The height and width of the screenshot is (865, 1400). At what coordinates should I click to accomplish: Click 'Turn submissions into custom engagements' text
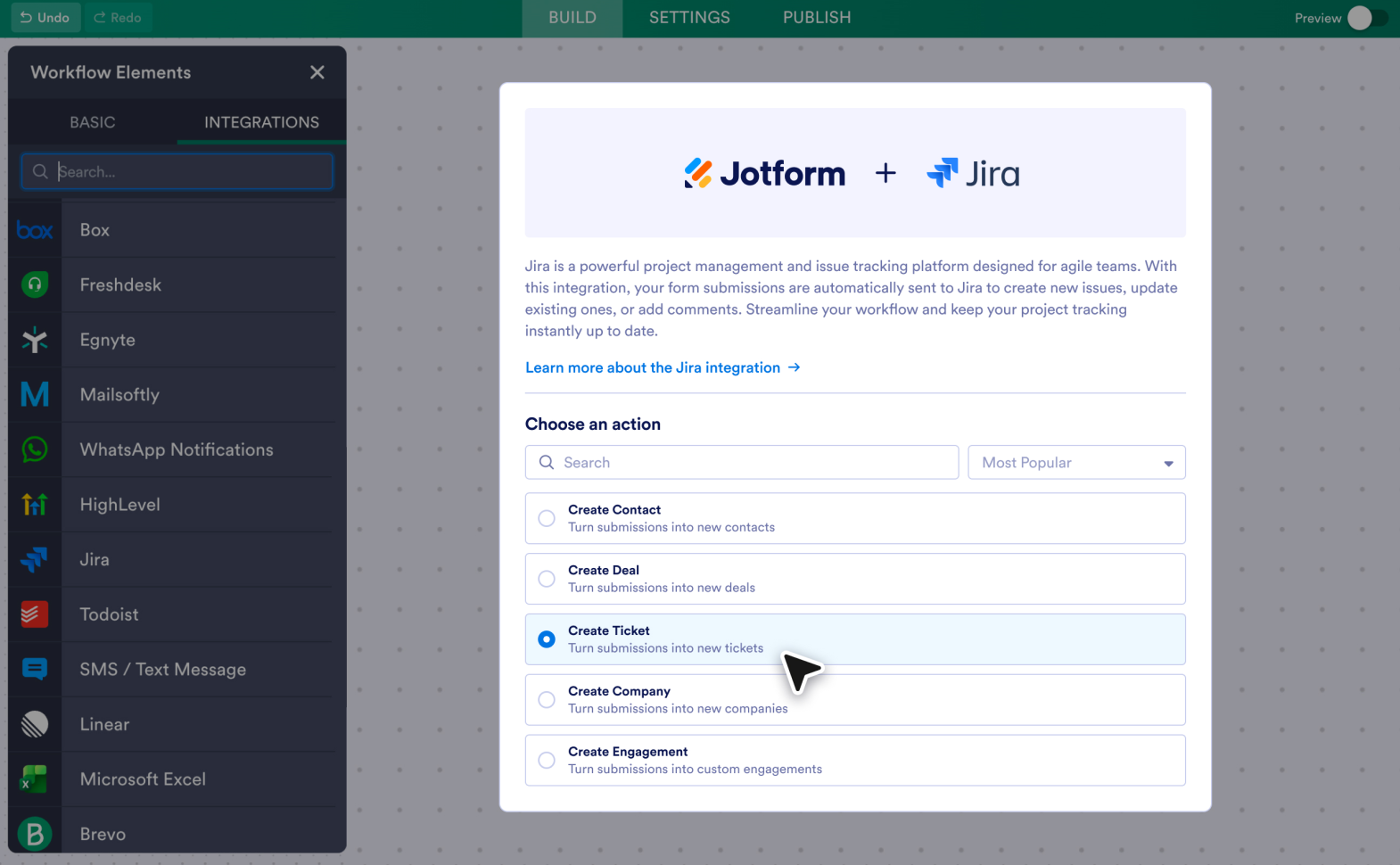[x=696, y=769]
